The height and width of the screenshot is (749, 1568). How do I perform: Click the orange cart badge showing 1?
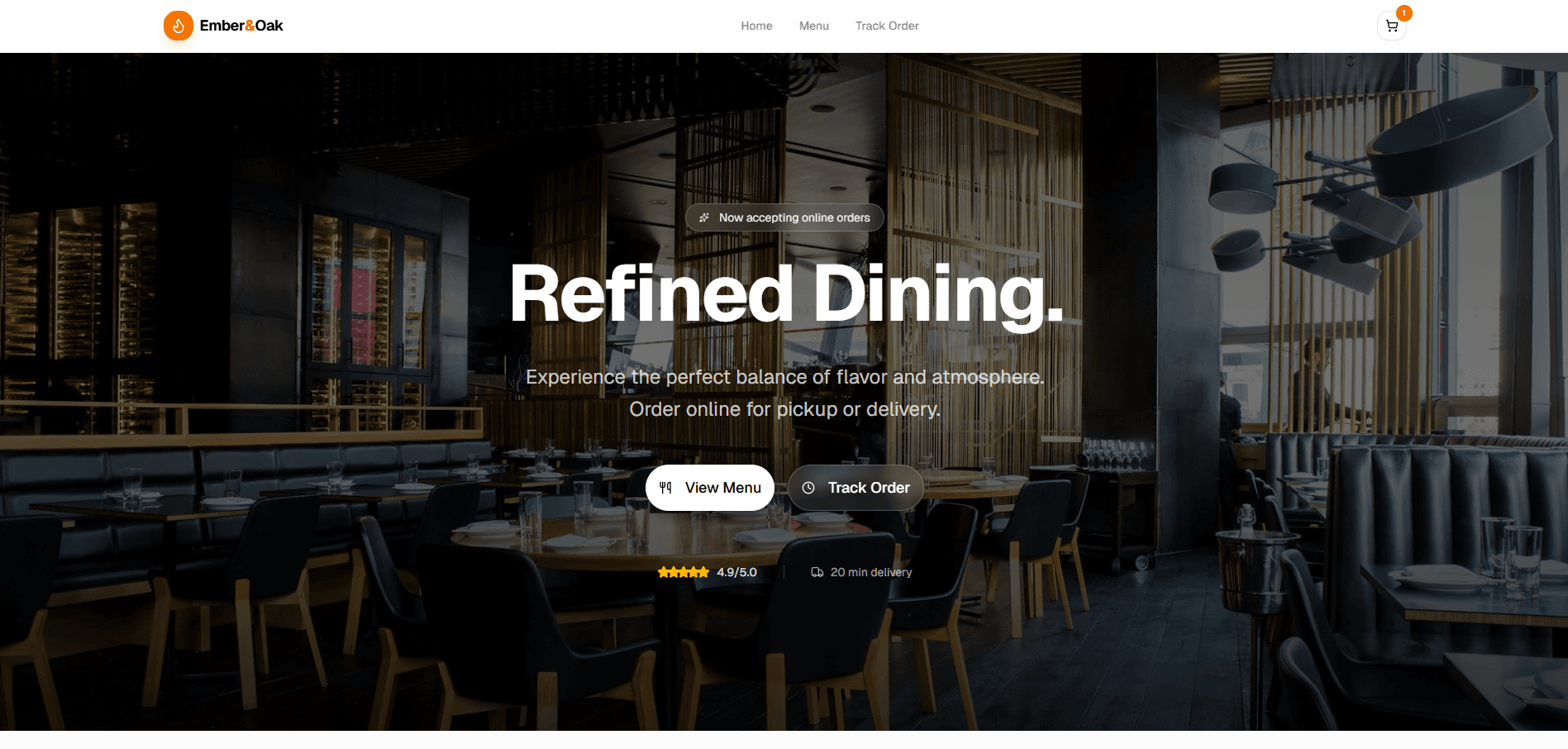click(x=1404, y=13)
